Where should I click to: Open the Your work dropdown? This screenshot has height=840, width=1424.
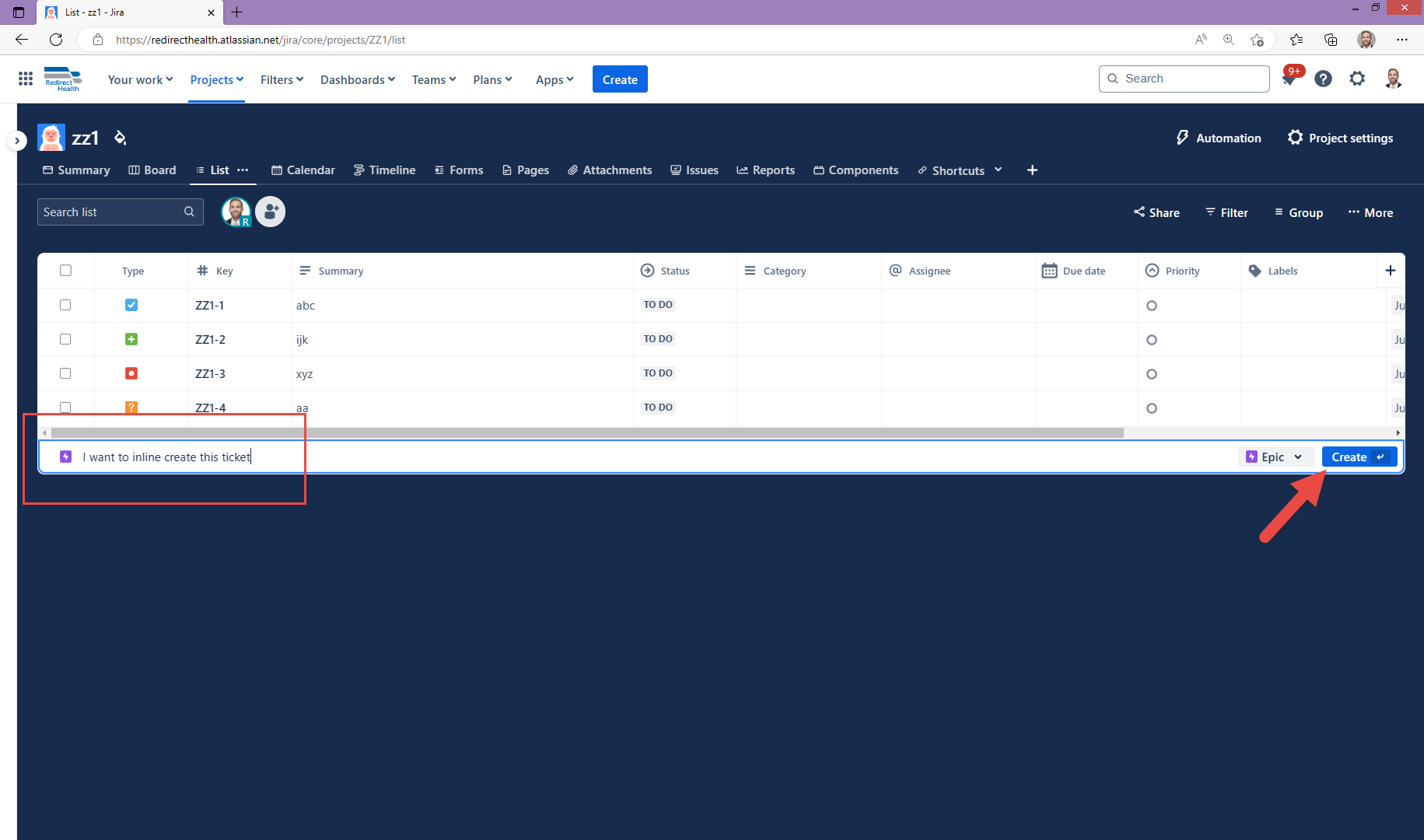140,79
